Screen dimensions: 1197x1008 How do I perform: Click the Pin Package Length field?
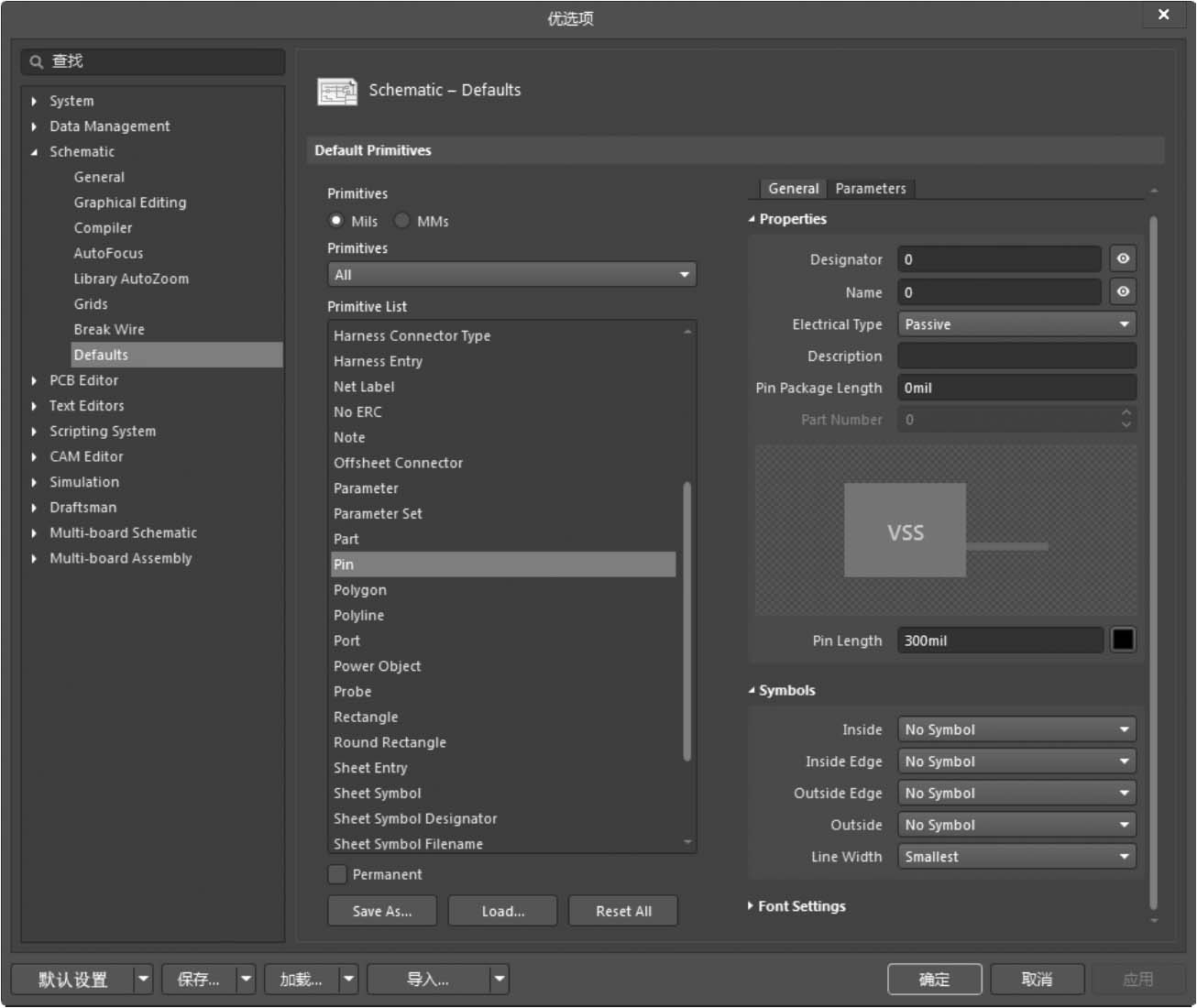[1016, 388]
